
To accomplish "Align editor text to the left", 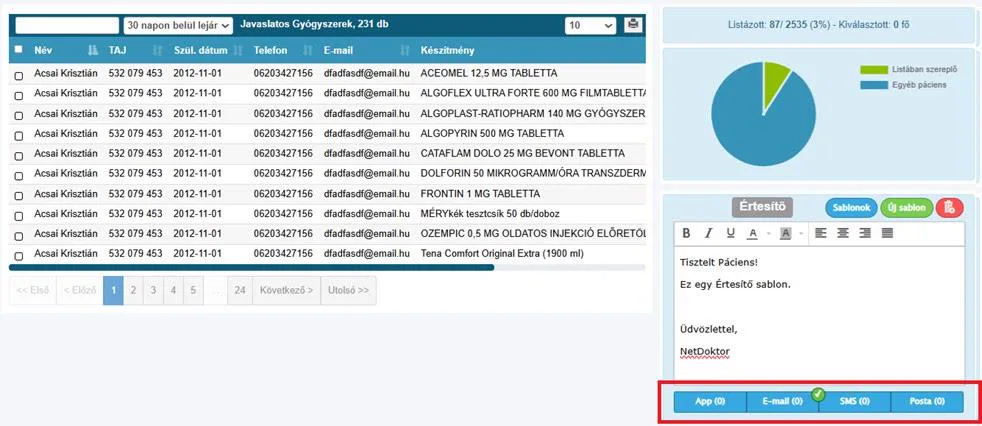I will point(820,233).
